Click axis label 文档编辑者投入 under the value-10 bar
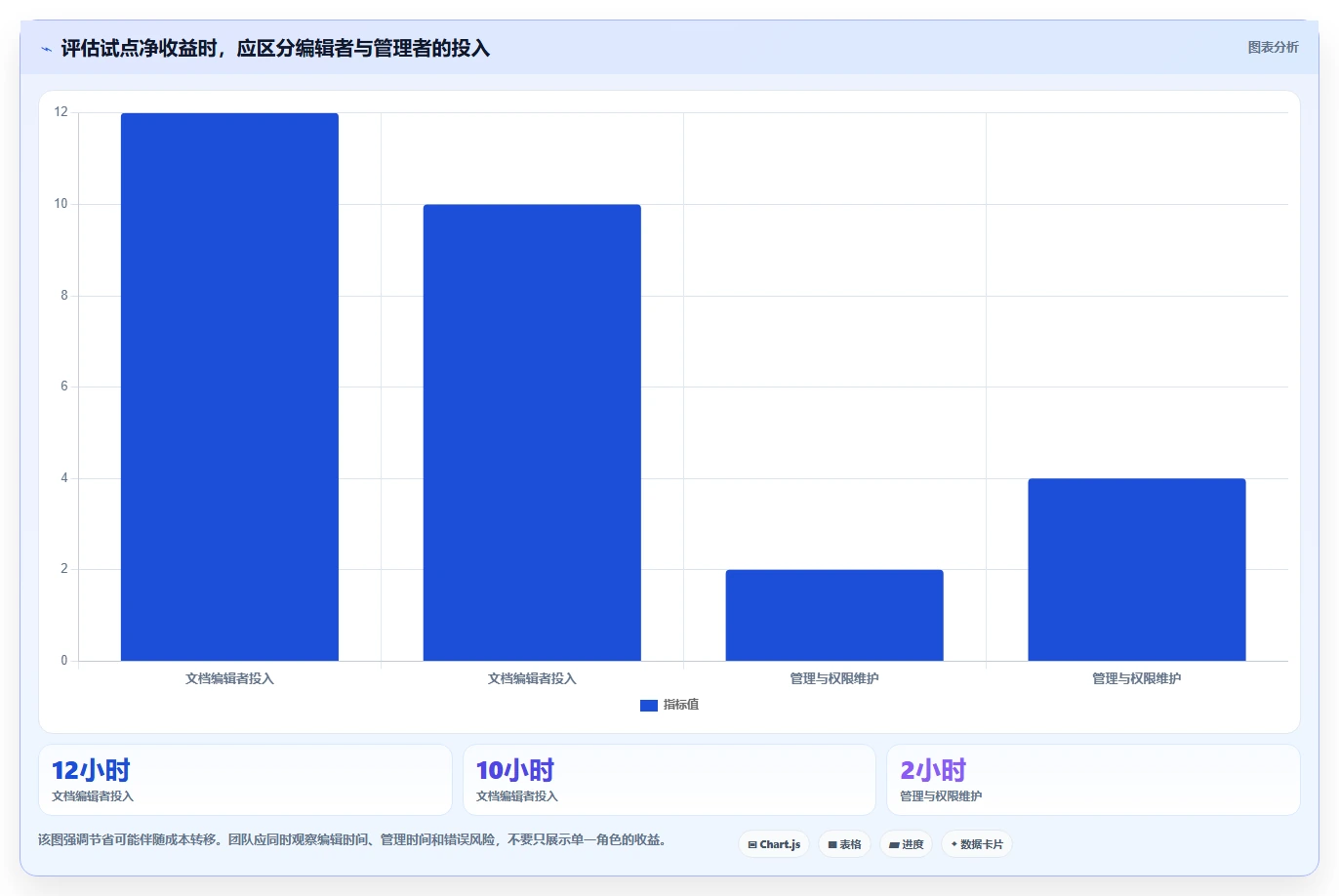Screen dimensions: 1339x896 pyautogui.click(x=532, y=678)
